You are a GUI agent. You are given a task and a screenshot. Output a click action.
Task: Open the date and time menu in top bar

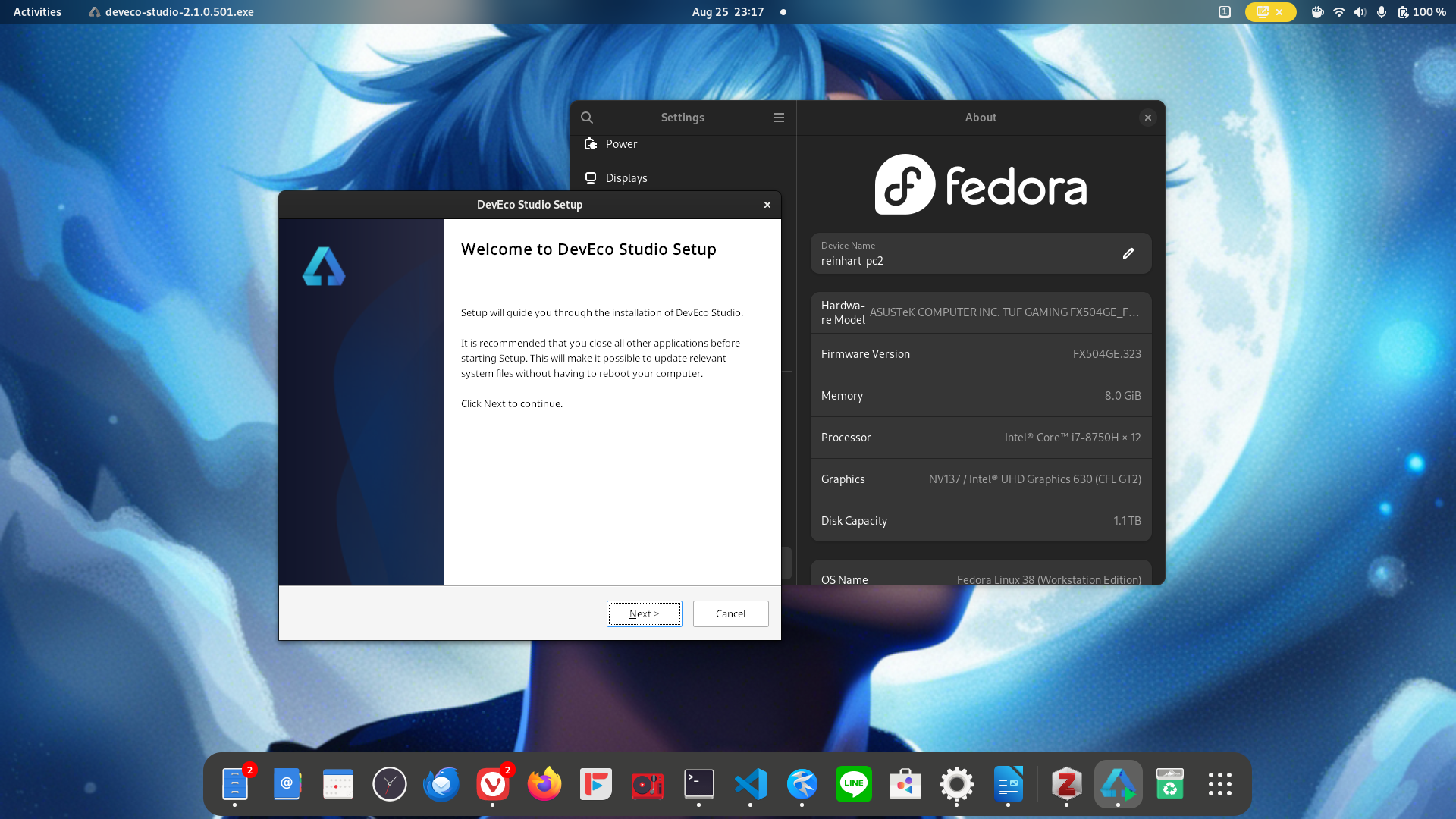[728, 12]
